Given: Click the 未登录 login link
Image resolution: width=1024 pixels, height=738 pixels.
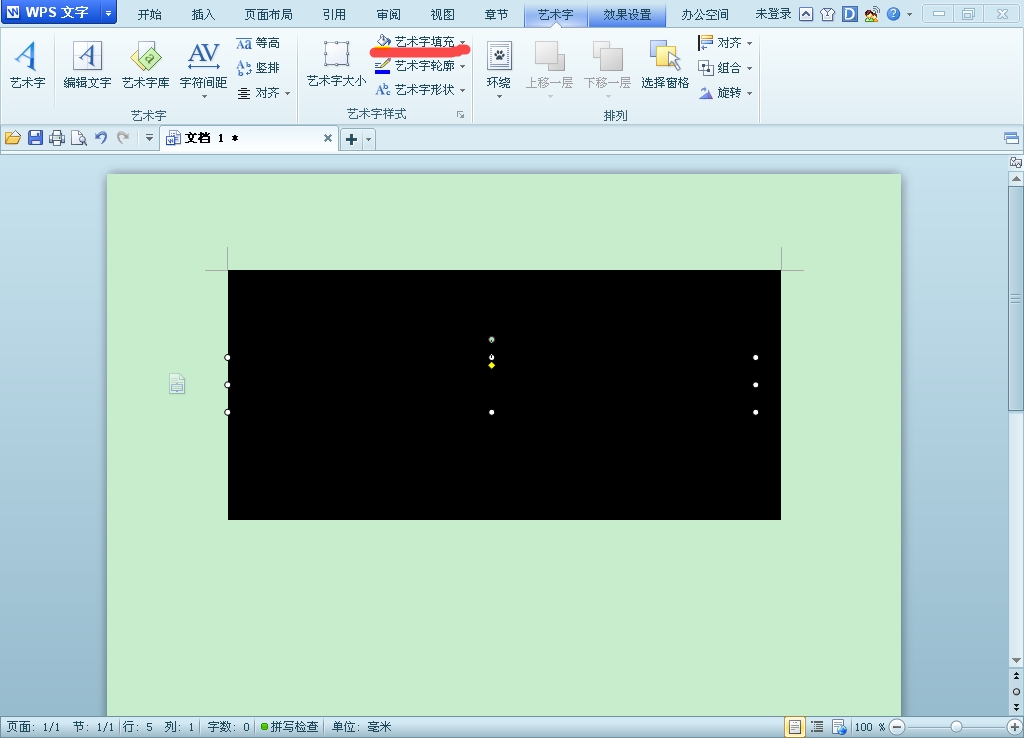Looking at the screenshot, I should 773,14.
